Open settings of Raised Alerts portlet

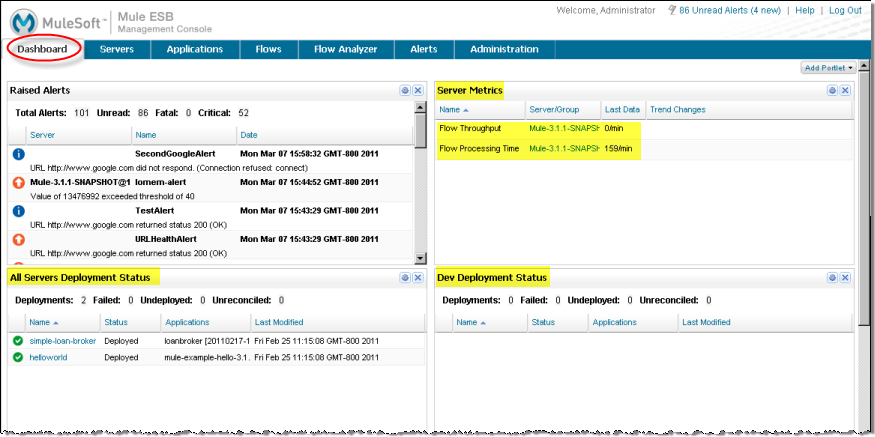click(405, 90)
